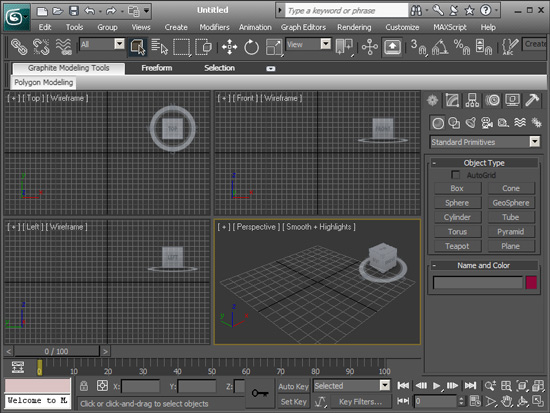The width and height of the screenshot is (550, 413).
Task: Switch to the Selection ribbon tab
Action: point(220,68)
